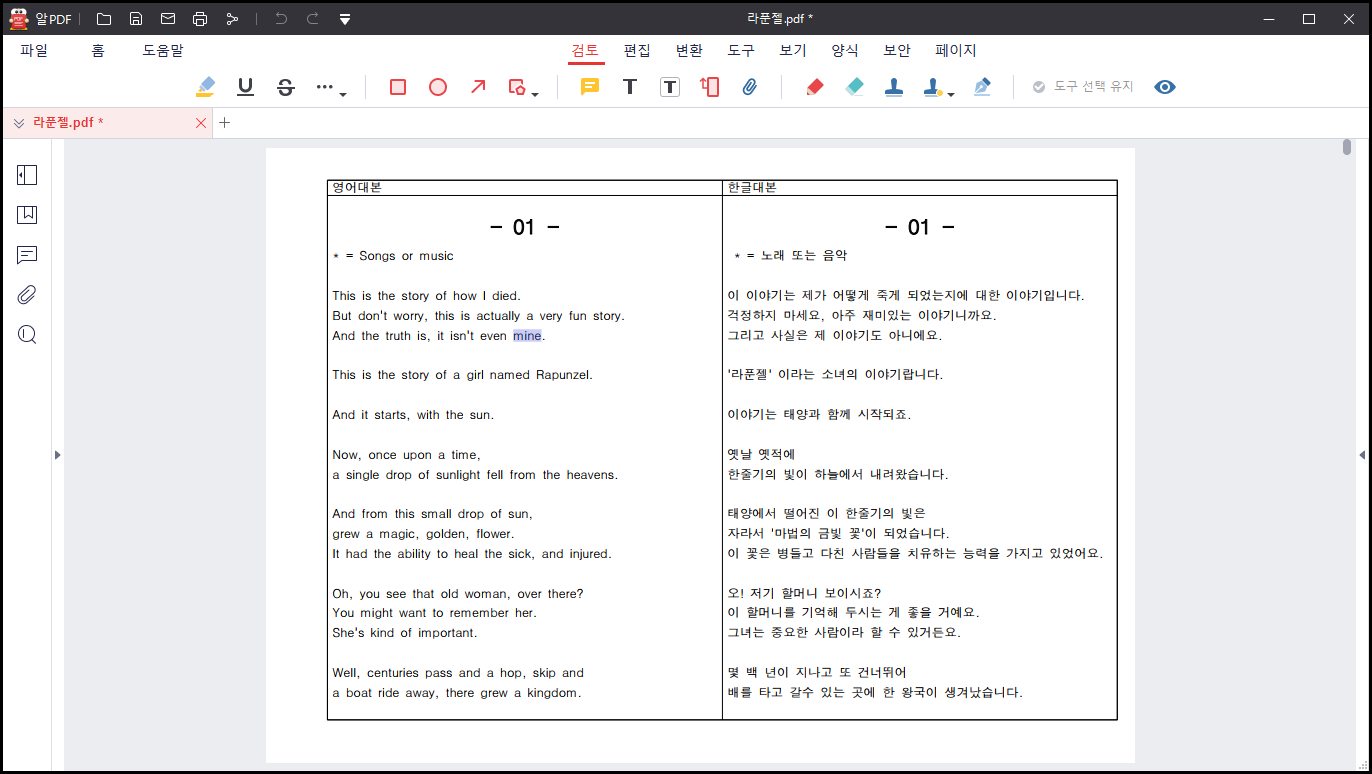
Task: Open the comments side panel
Action: click(27, 255)
